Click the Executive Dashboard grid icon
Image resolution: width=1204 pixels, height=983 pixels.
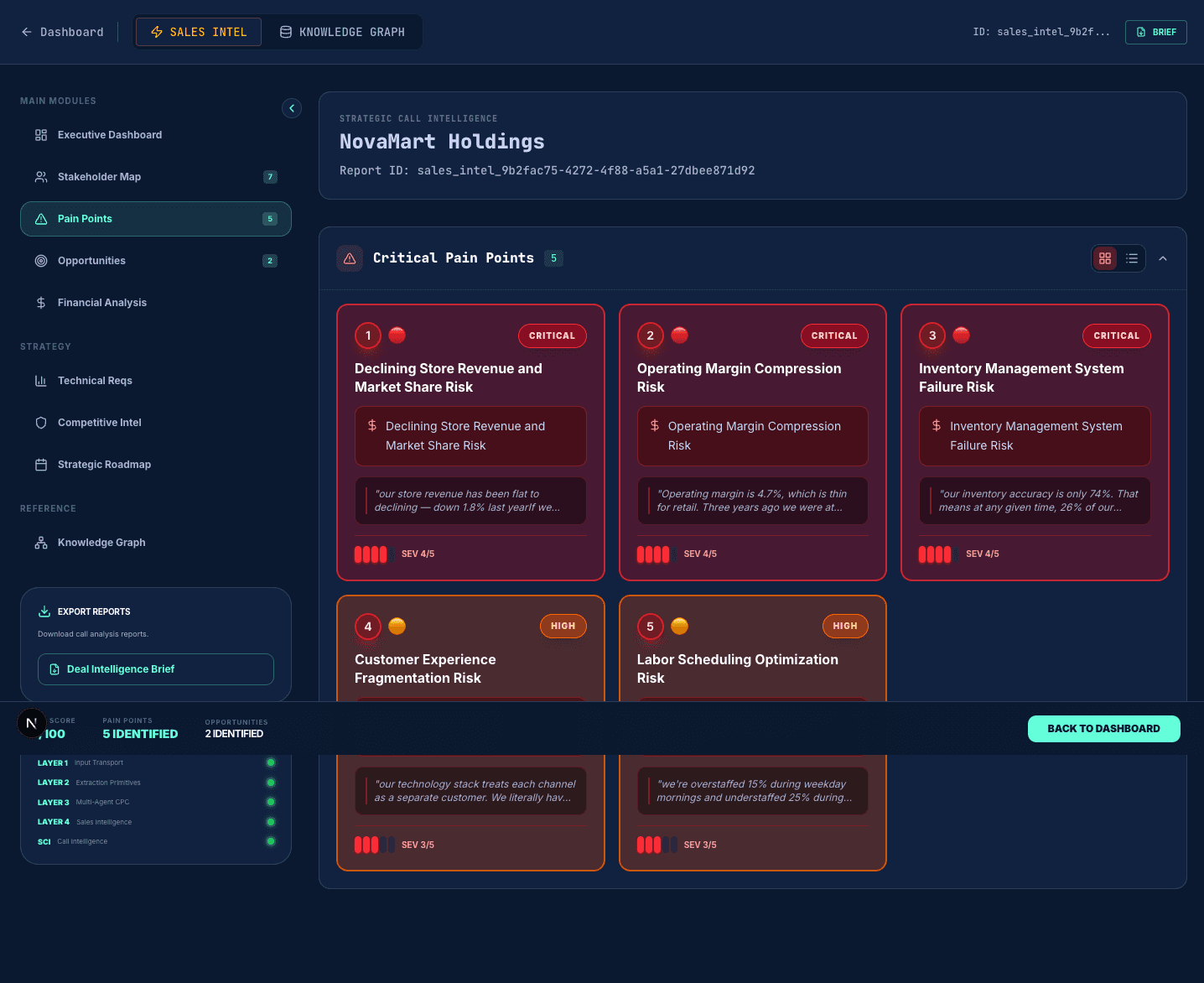(x=41, y=135)
